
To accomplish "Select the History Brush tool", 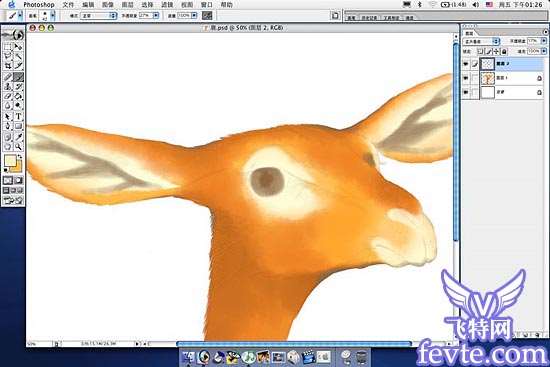I will pos(18,86).
